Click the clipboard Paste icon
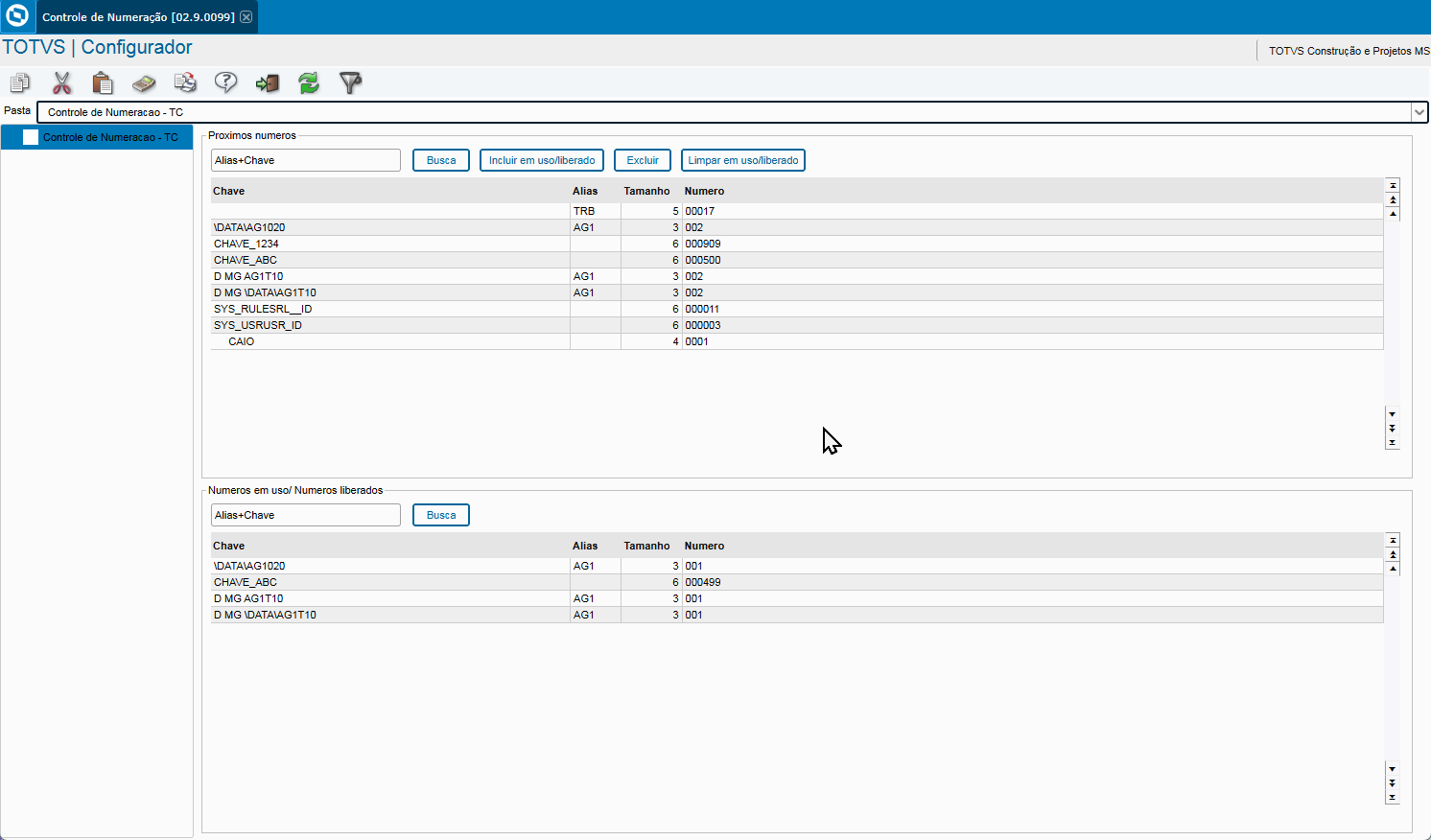1431x840 pixels. click(x=103, y=83)
